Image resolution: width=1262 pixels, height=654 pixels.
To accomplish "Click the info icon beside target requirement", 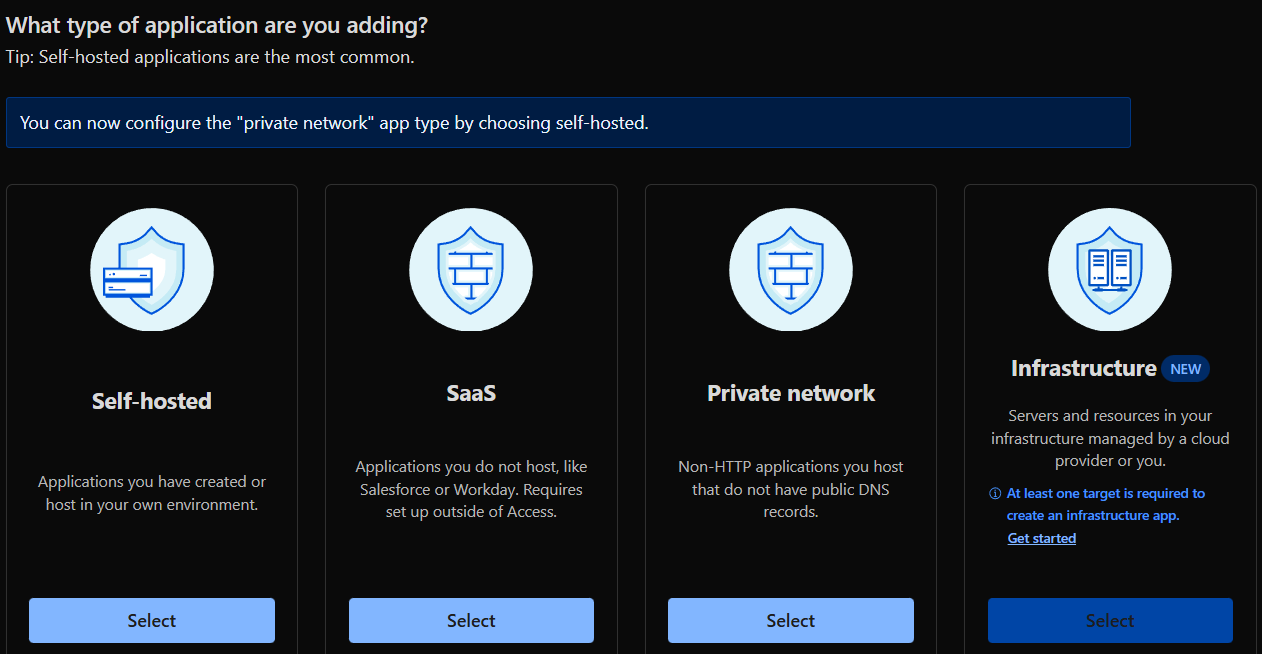I will click(995, 494).
